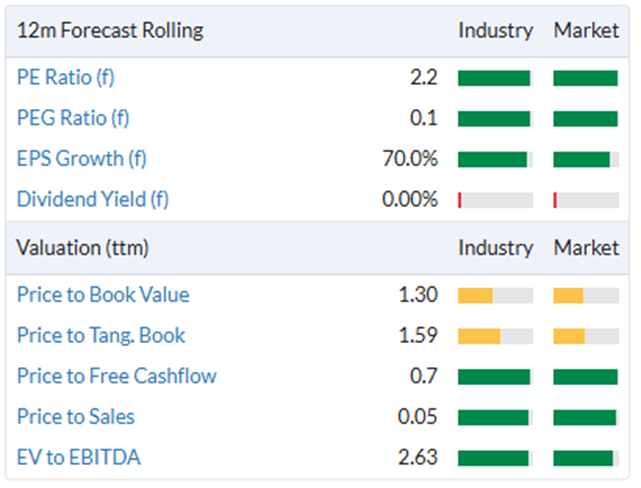Open the PE Ratio (f) link
The image size is (641, 488).
click(x=65, y=77)
